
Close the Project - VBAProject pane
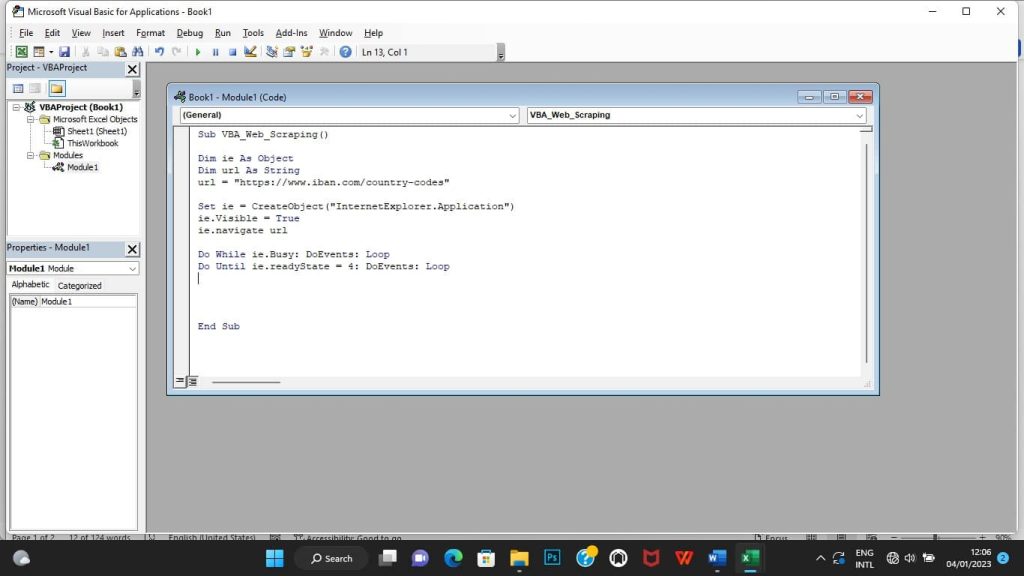132,69
